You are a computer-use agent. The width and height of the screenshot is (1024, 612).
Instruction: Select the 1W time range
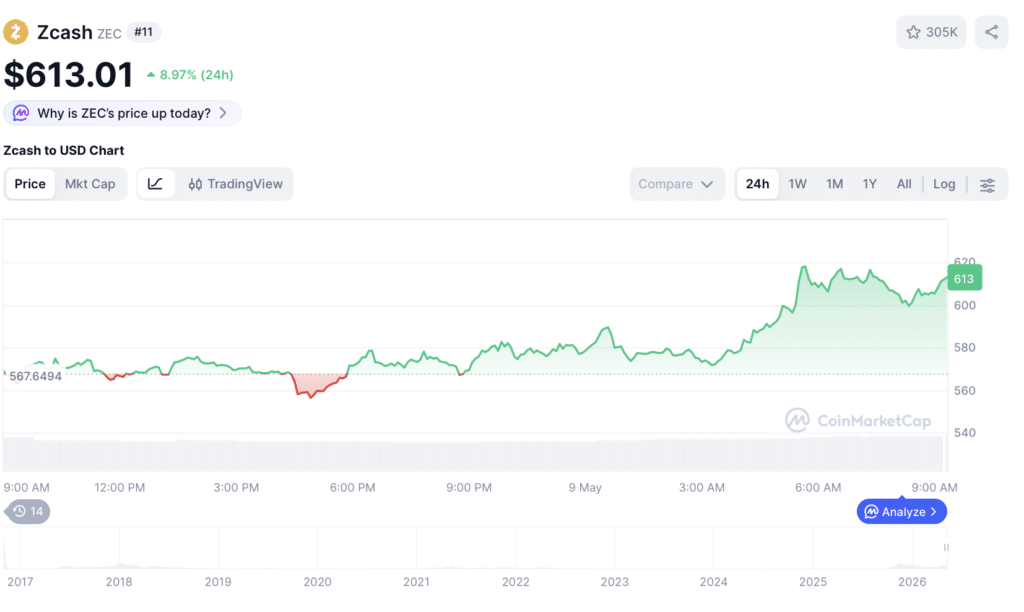(797, 184)
